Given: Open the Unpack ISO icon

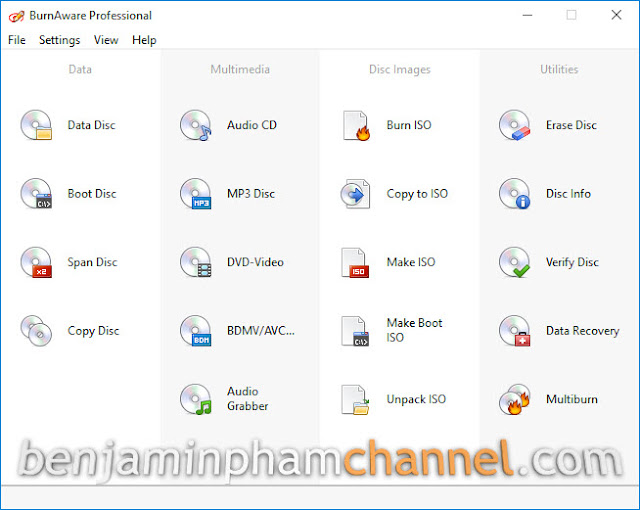Looking at the screenshot, I should pos(355,399).
